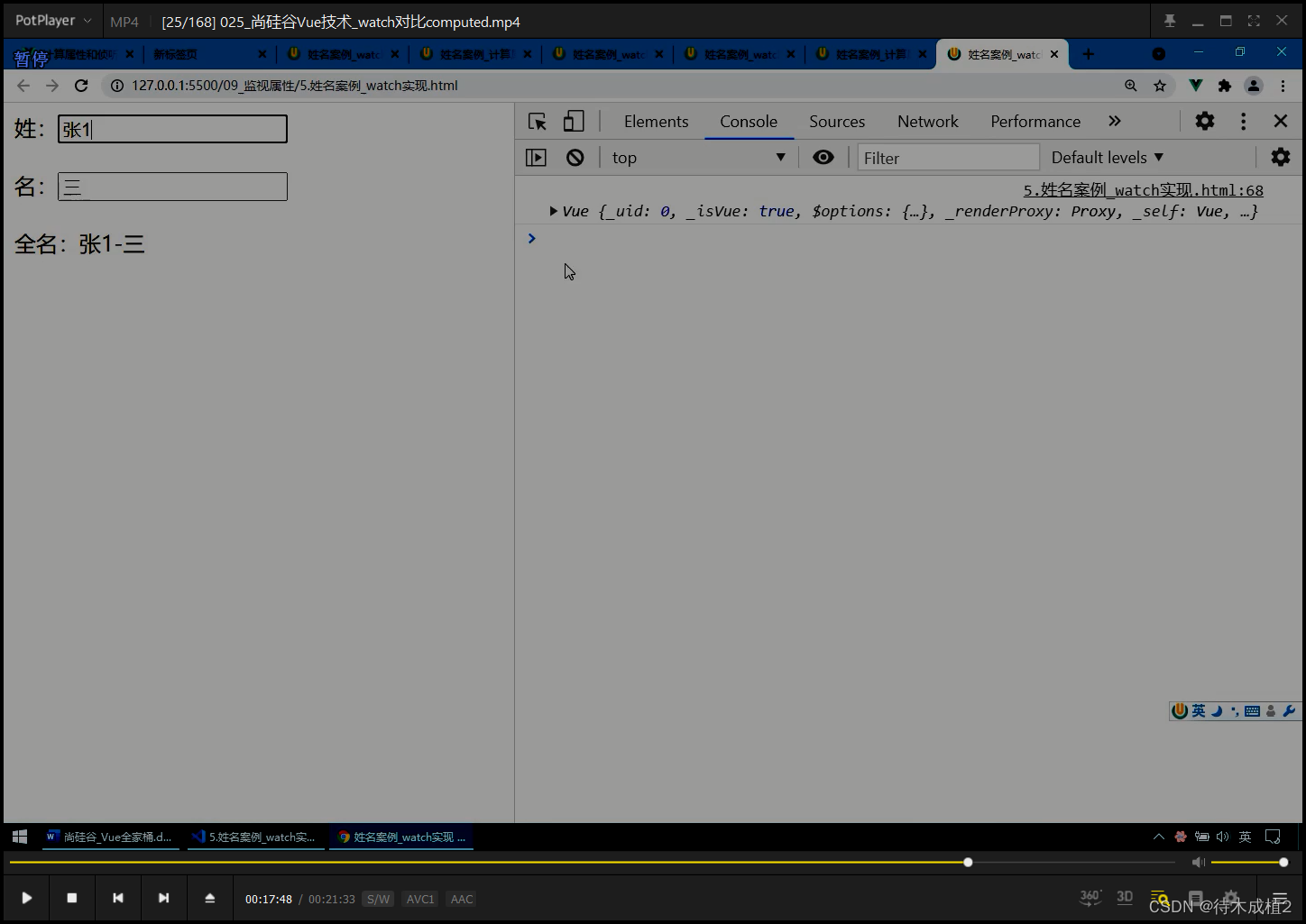Expand the Vue object in the console
Viewport: 1306px width, 924px height.
coord(553,211)
